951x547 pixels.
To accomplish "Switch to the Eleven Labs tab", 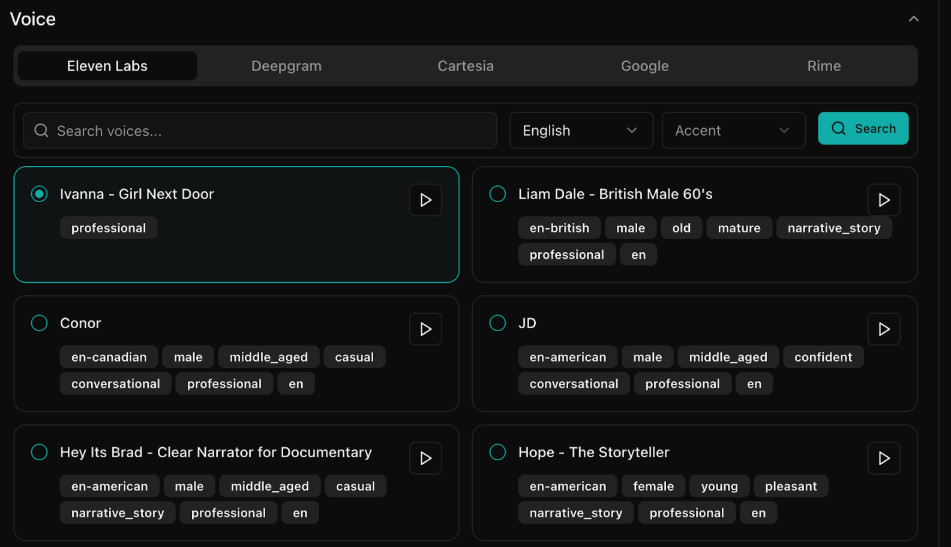I will click(x=107, y=65).
